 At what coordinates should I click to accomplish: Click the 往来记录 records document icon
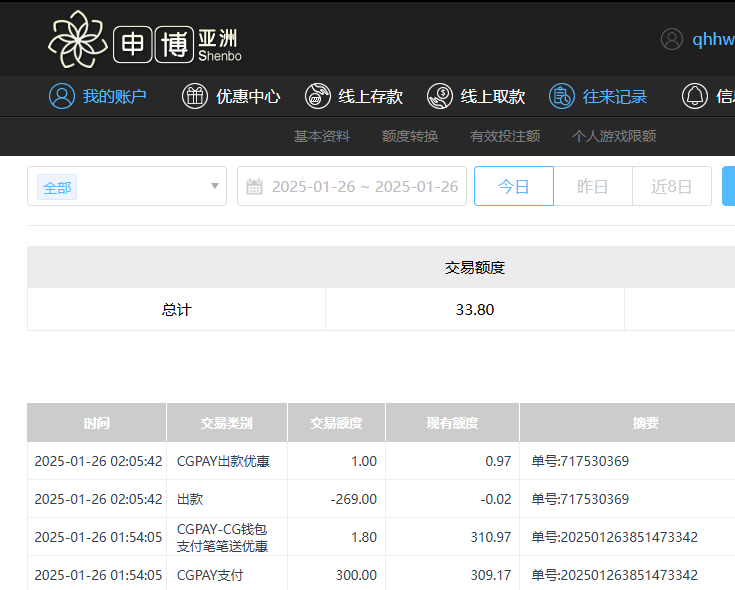coord(562,96)
